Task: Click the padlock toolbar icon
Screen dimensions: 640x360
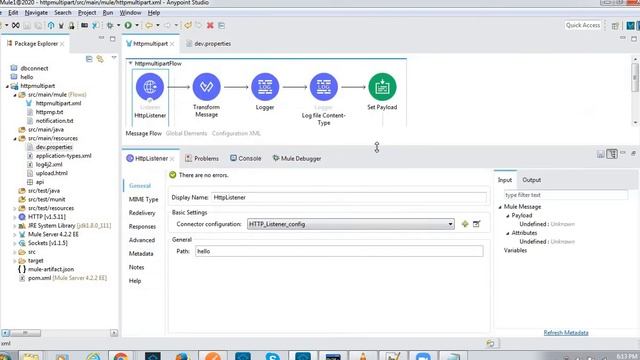Action: pos(71,26)
